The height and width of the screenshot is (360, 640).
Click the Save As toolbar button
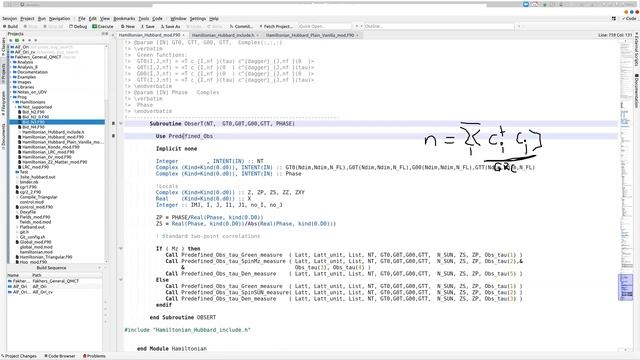point(171,27)
